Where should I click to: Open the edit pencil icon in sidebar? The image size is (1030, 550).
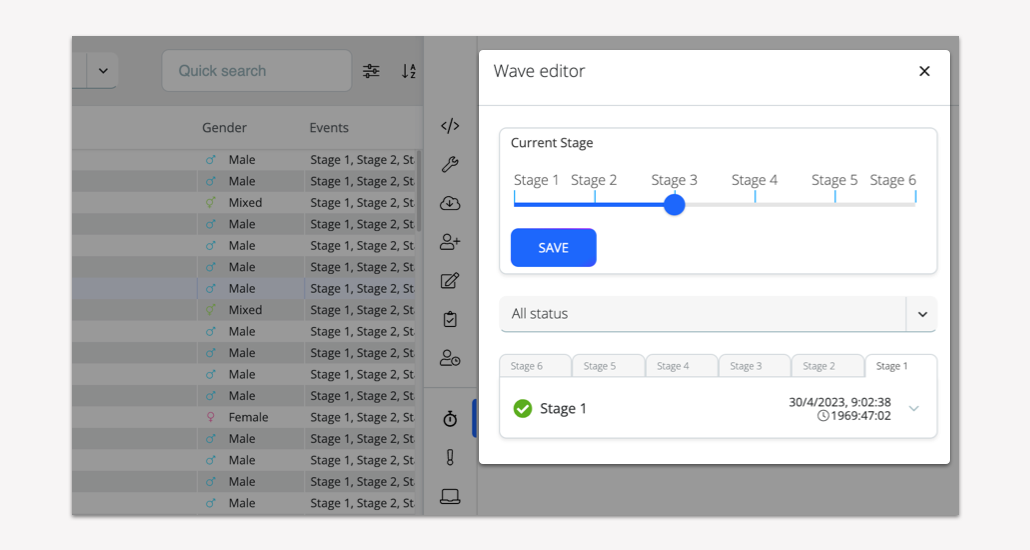click(450, 281)
